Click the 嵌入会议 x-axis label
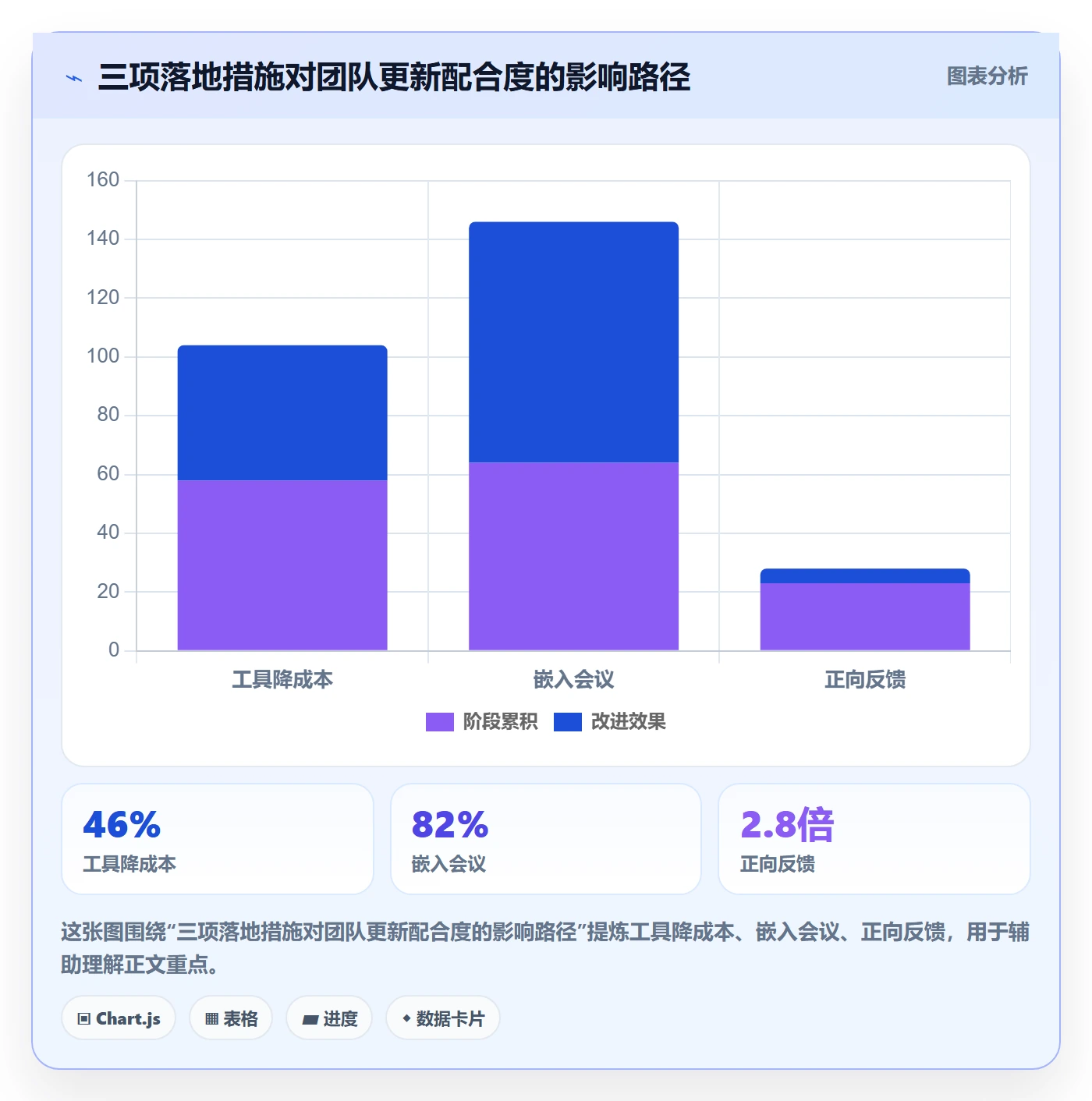 click(573, 680)
